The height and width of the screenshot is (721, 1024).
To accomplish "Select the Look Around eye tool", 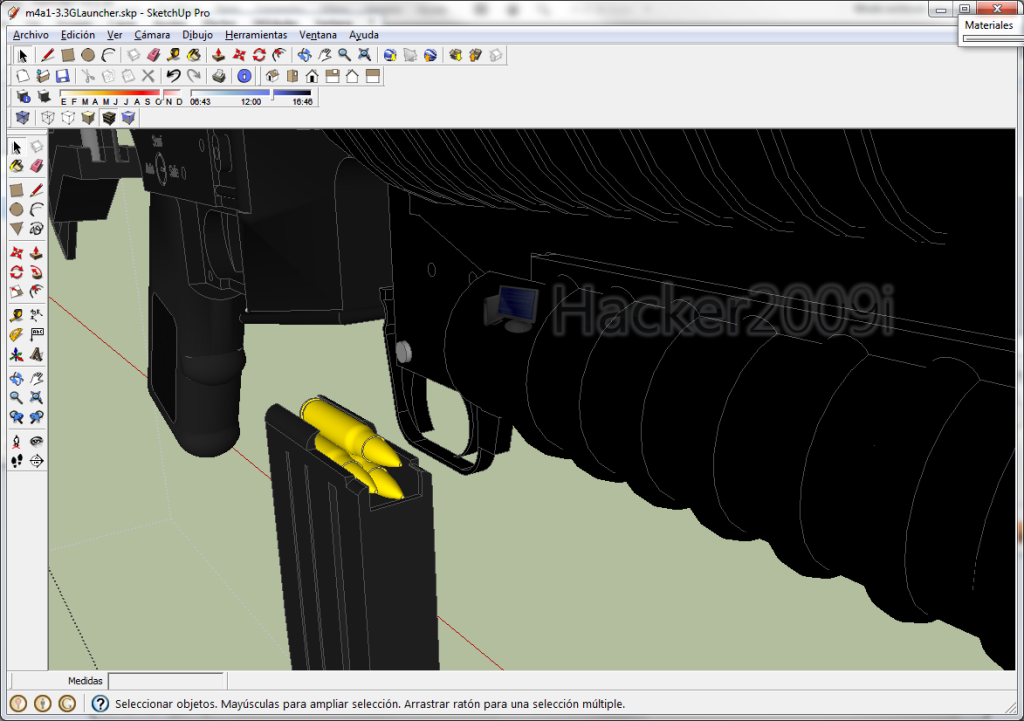I will point(37,441).
